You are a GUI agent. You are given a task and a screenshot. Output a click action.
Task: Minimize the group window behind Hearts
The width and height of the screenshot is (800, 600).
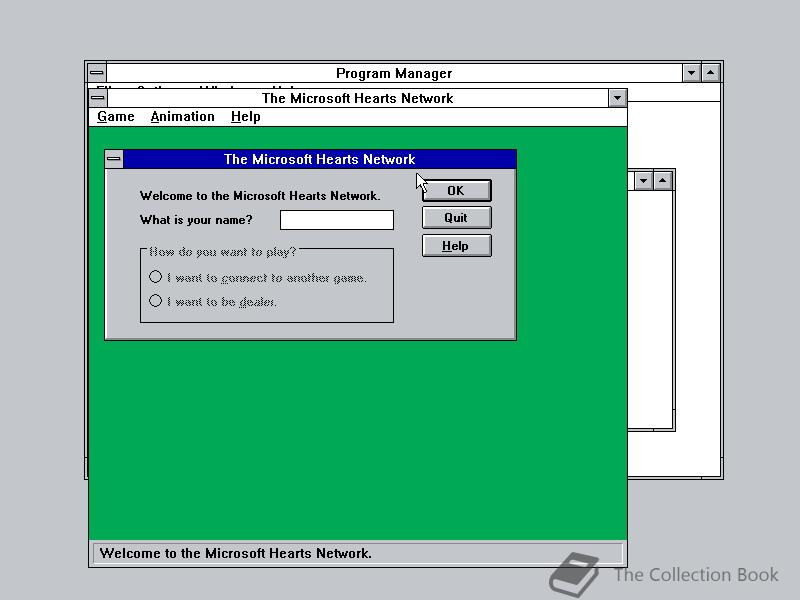pos(643,181)
